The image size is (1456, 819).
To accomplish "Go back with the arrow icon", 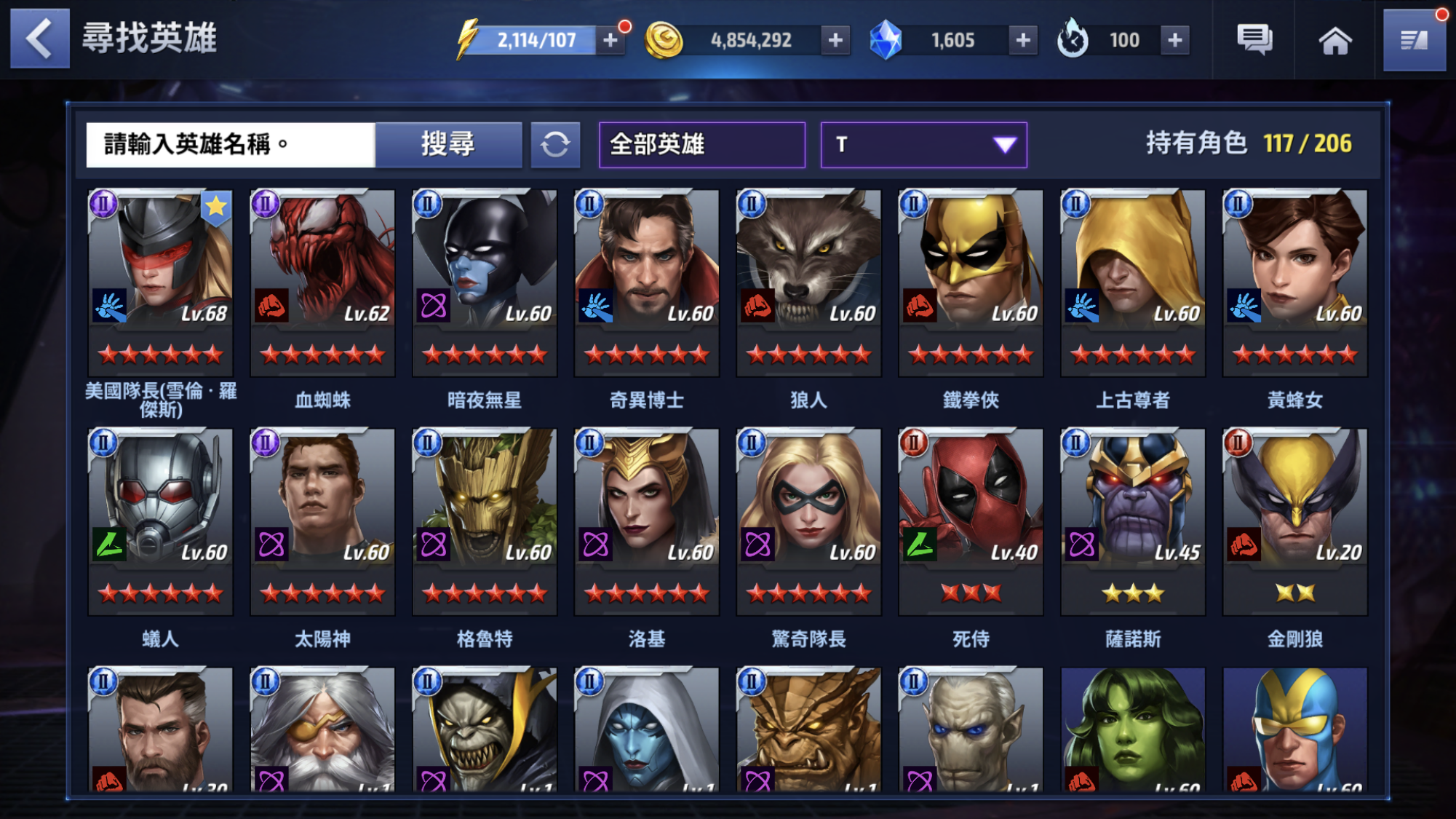I will pos(40,39).
